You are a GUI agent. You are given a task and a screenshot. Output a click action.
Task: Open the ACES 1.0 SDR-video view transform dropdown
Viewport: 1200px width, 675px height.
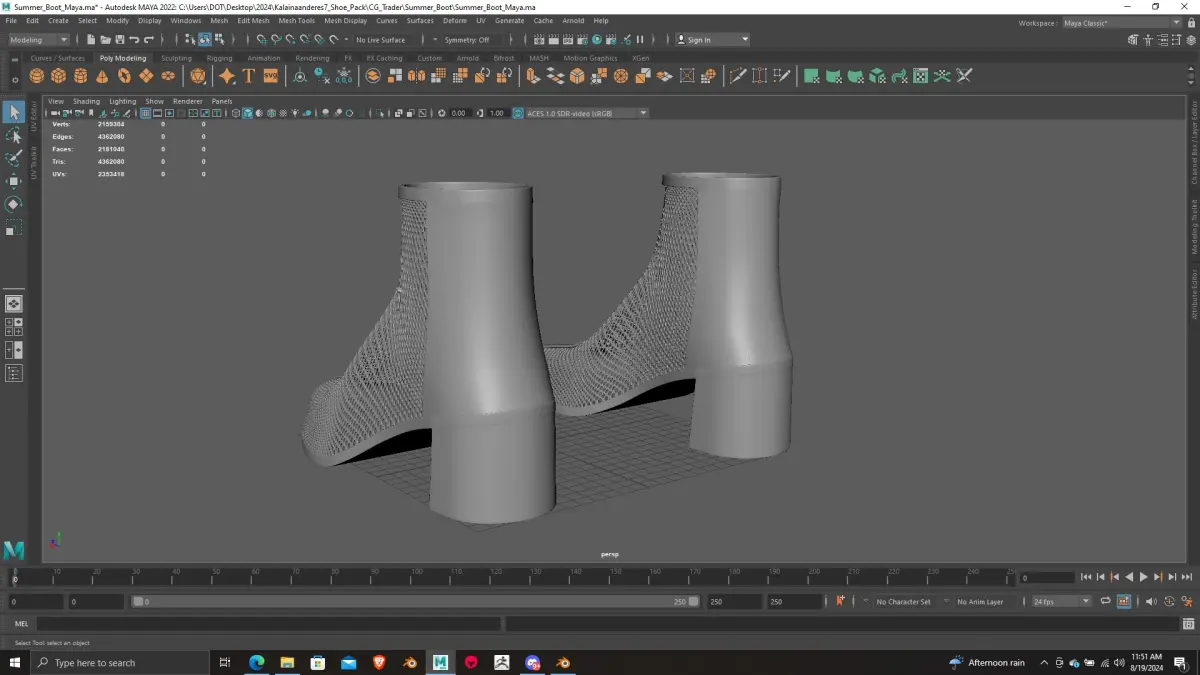586,113
